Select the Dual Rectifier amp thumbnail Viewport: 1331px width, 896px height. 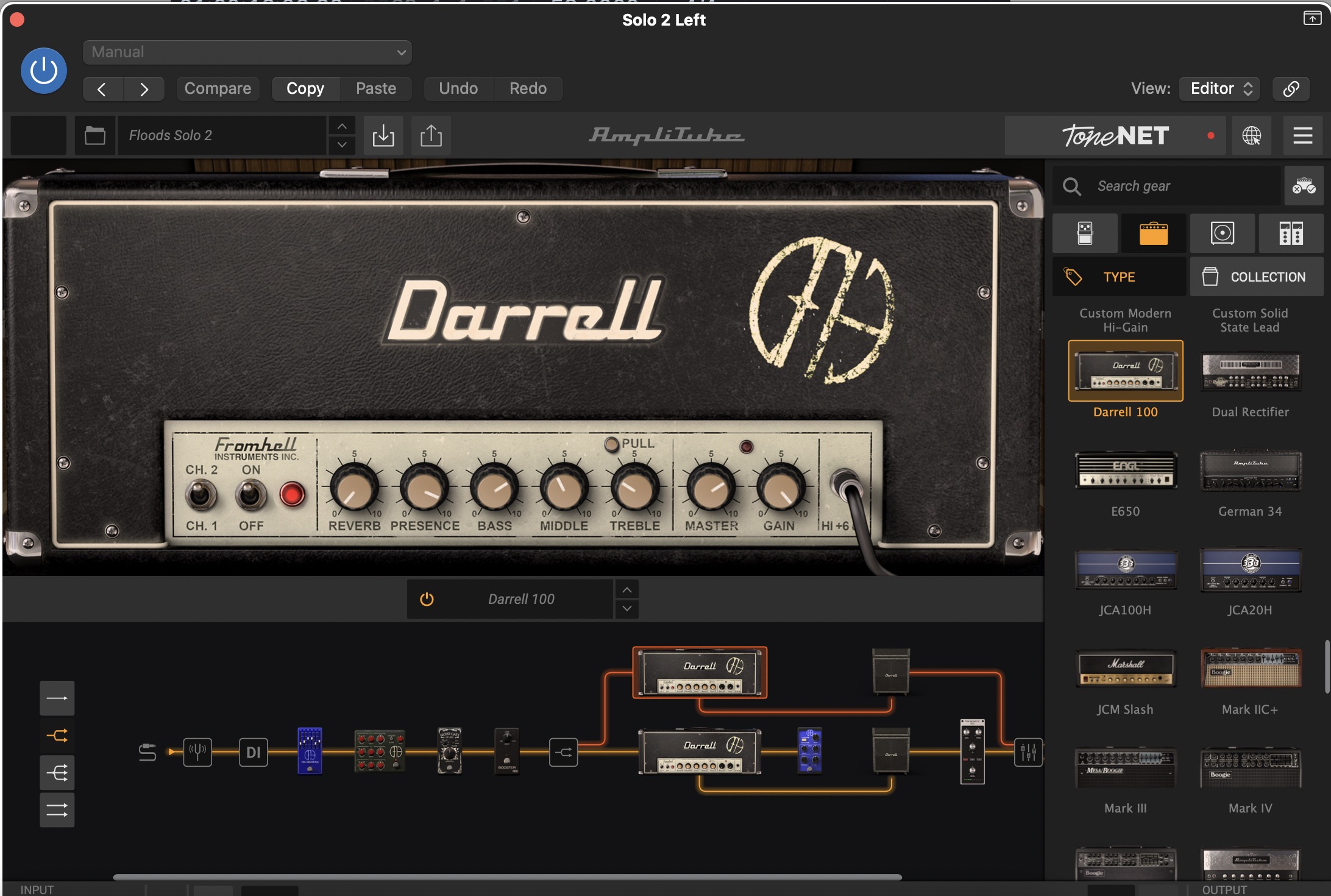[x=1251, y=371]
